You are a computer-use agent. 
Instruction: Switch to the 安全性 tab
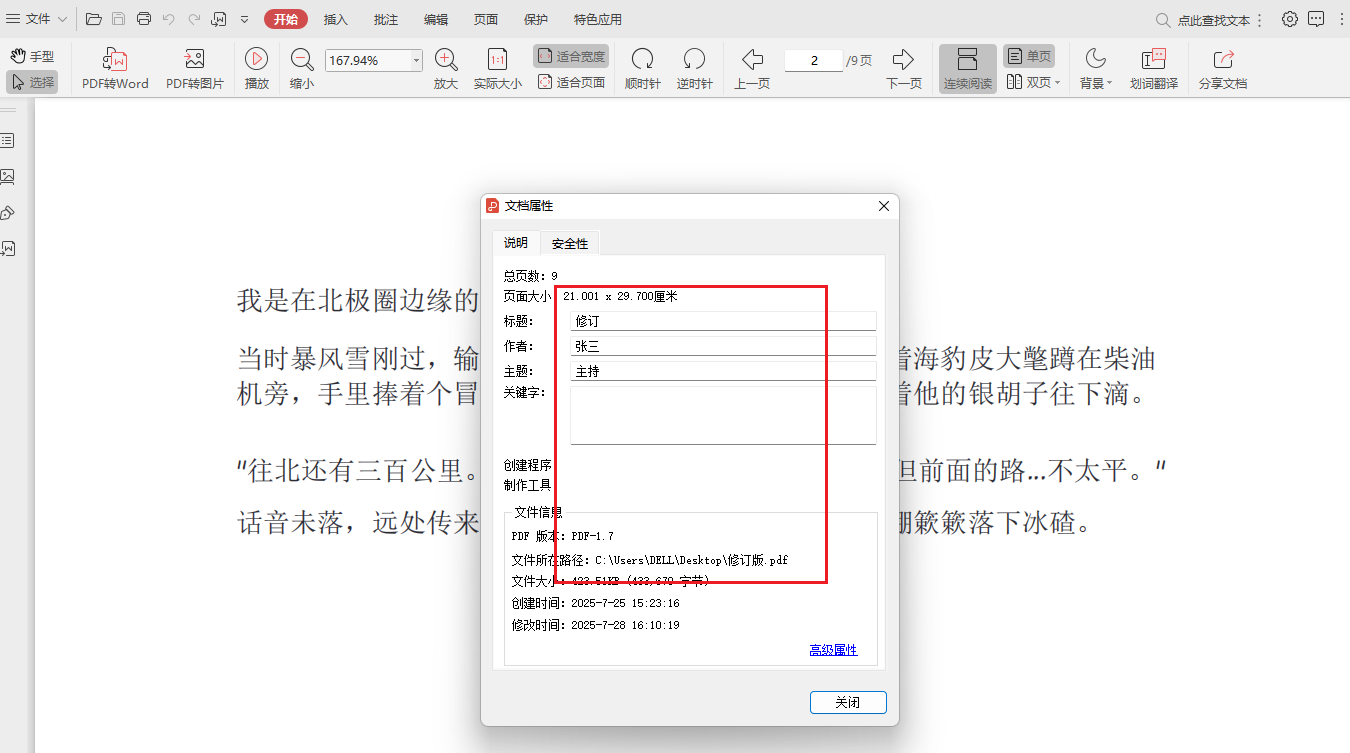point(569,242)
